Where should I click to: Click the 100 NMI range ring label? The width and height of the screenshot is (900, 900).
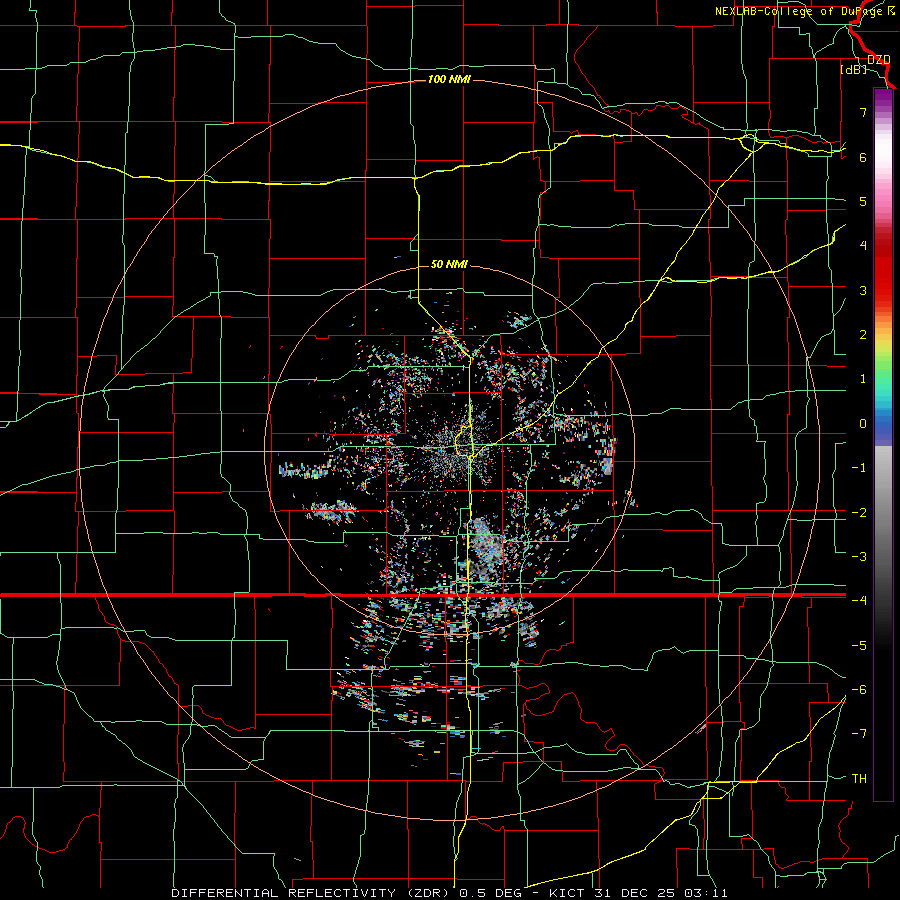pos(449,79)
